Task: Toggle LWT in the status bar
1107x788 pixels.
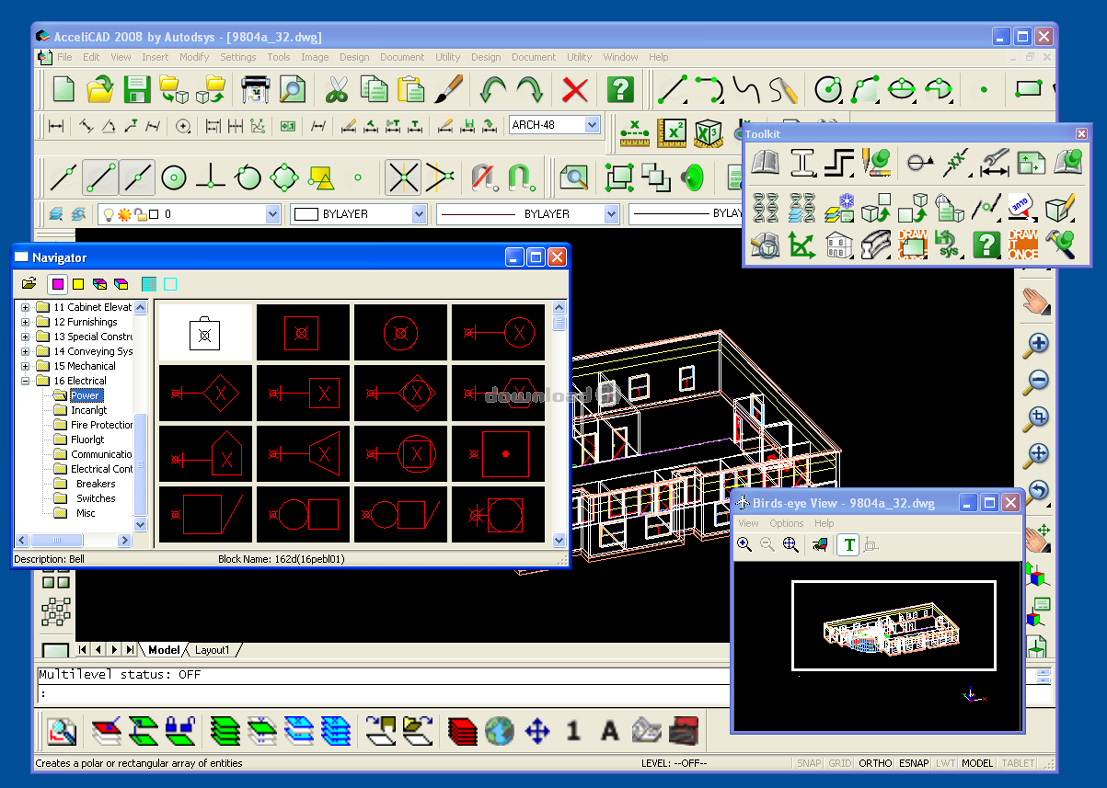Action: 945,763
